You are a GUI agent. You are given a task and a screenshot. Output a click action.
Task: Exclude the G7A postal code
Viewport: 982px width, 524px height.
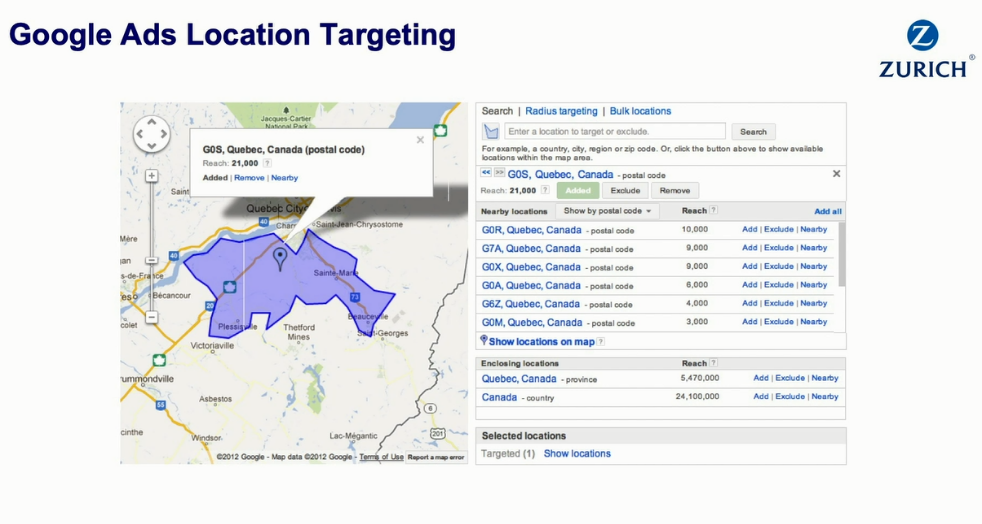(778, 248)
